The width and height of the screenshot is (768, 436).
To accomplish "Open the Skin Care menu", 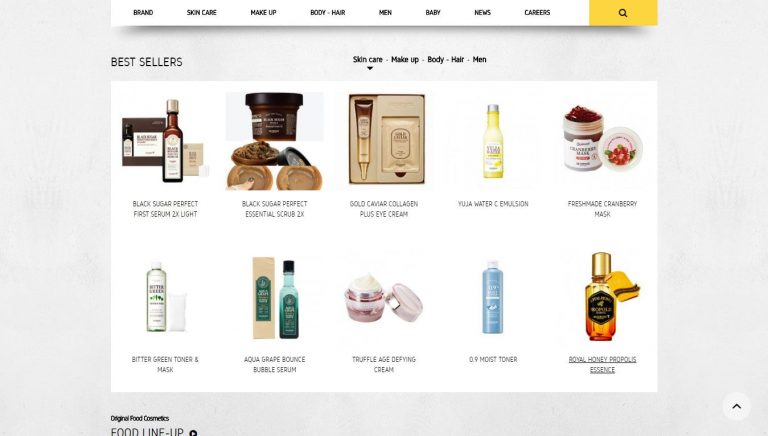I will [201, 13].
